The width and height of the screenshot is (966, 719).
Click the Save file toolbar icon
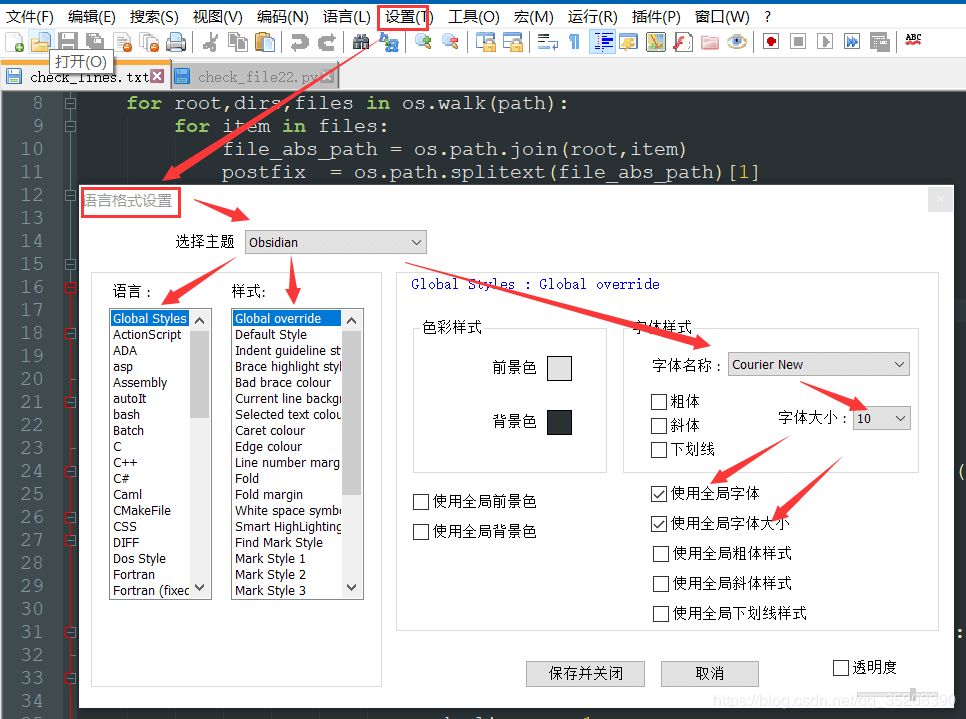pyautogui.click(x=68, y=42)
